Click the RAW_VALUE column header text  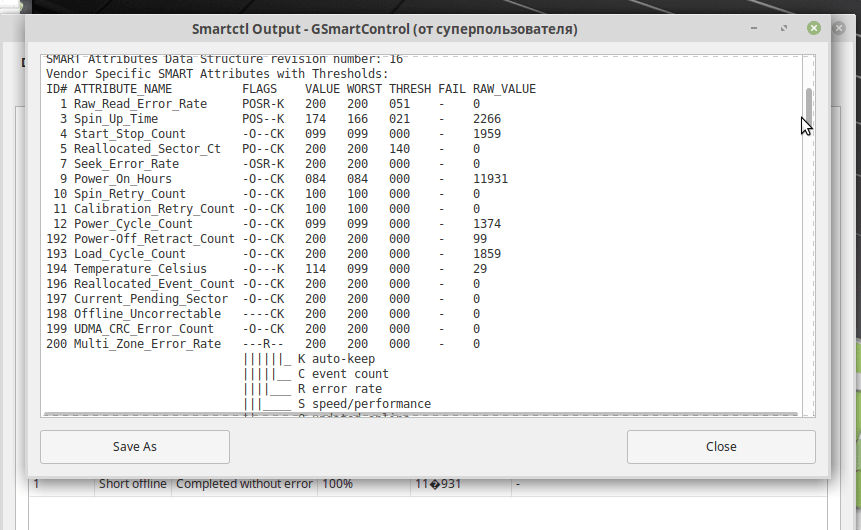coord(504,89)
